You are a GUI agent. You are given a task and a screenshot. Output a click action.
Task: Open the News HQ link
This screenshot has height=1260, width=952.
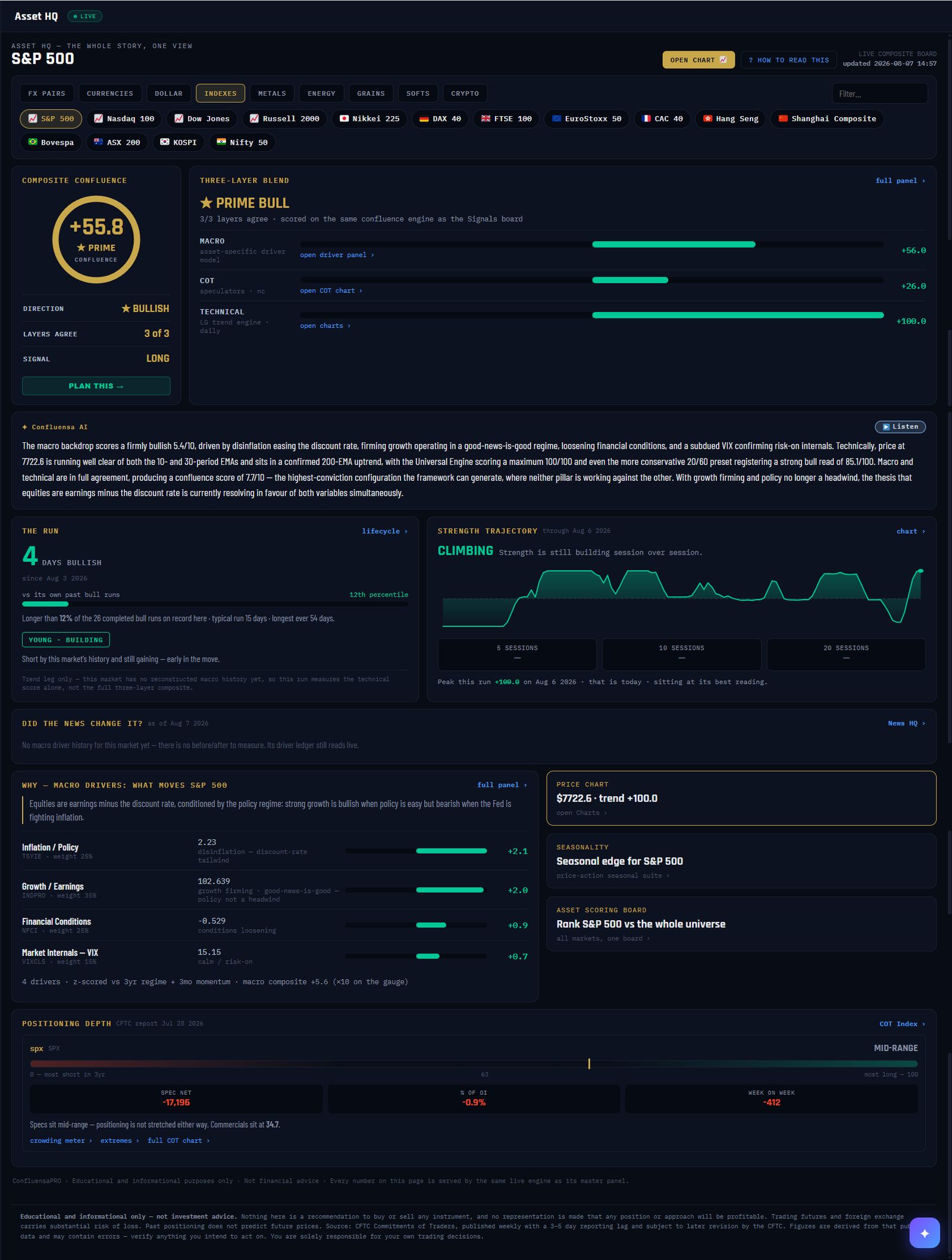[907, 723]
